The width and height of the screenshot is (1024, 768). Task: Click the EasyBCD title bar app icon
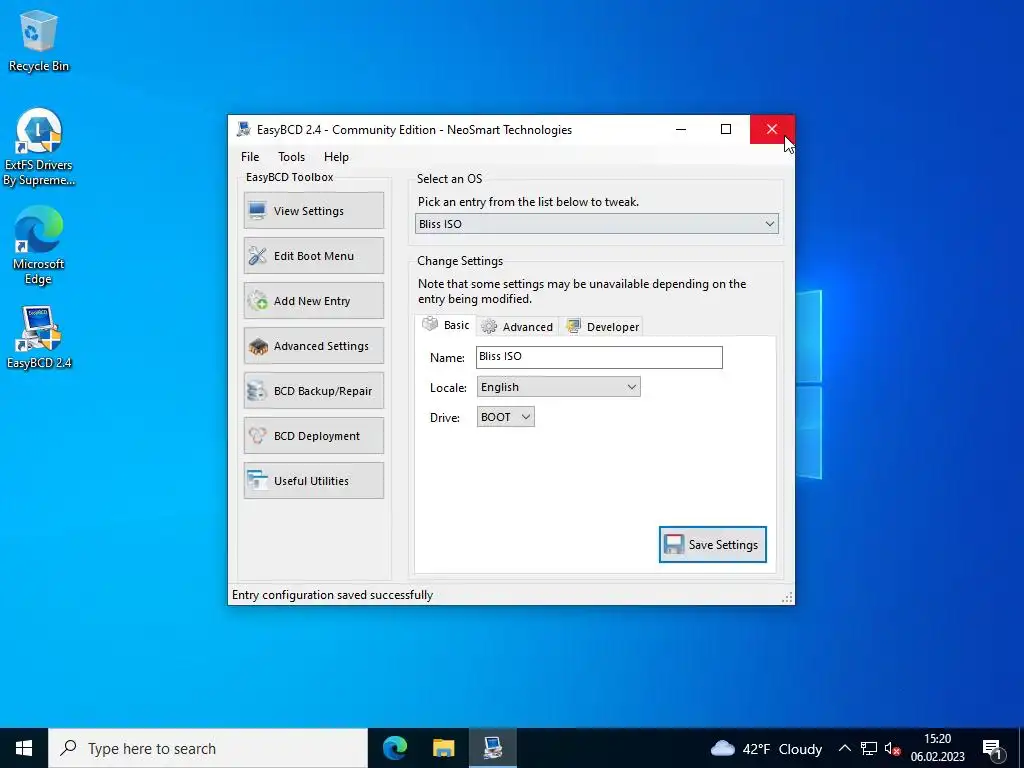[x=244, y=129]
